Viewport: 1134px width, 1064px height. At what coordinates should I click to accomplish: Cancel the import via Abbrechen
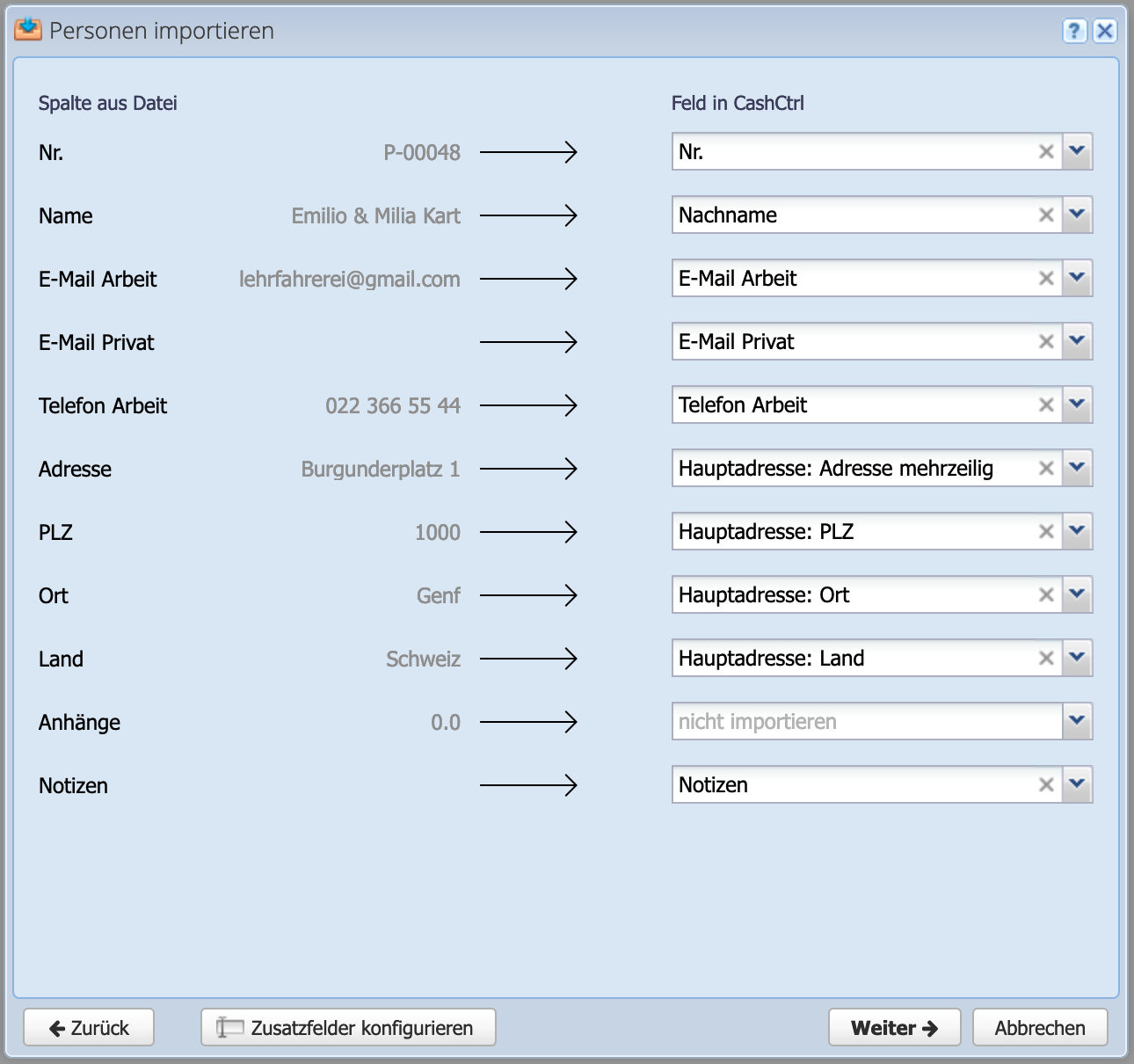1040,1026
